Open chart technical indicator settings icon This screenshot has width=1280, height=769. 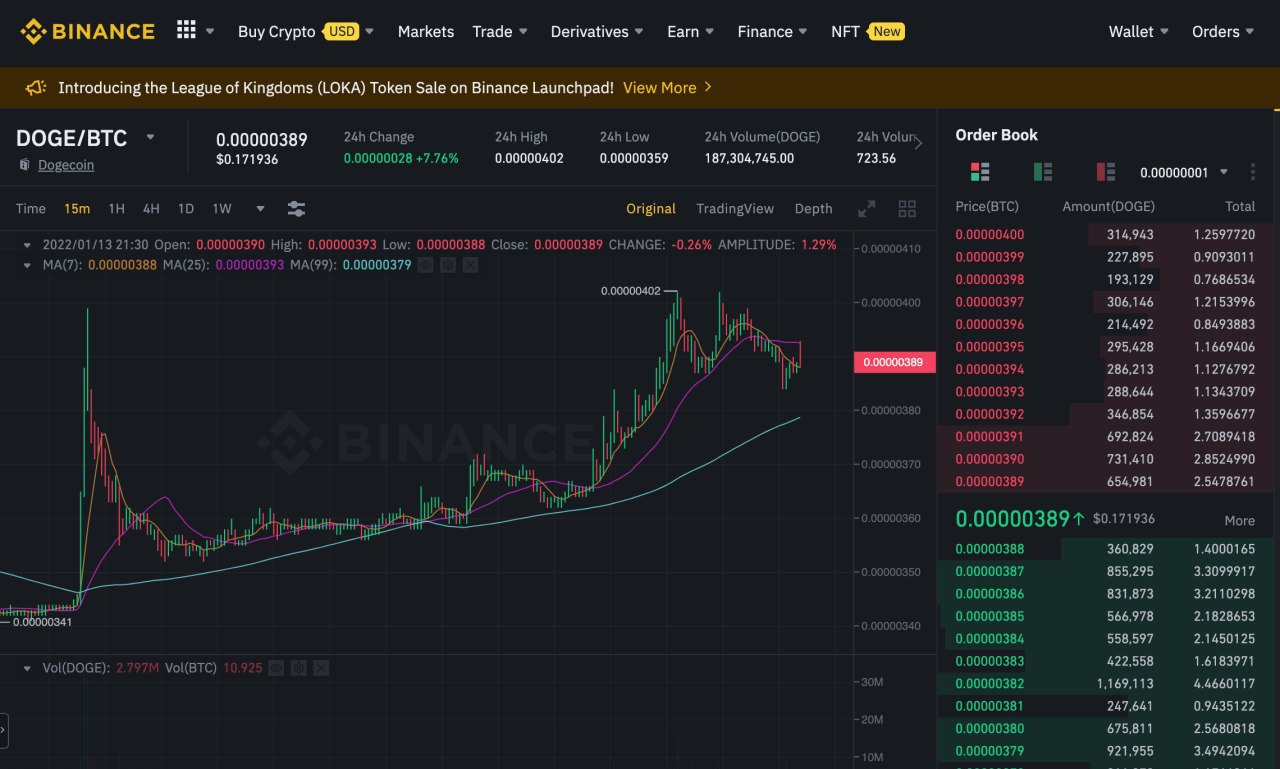296,209
